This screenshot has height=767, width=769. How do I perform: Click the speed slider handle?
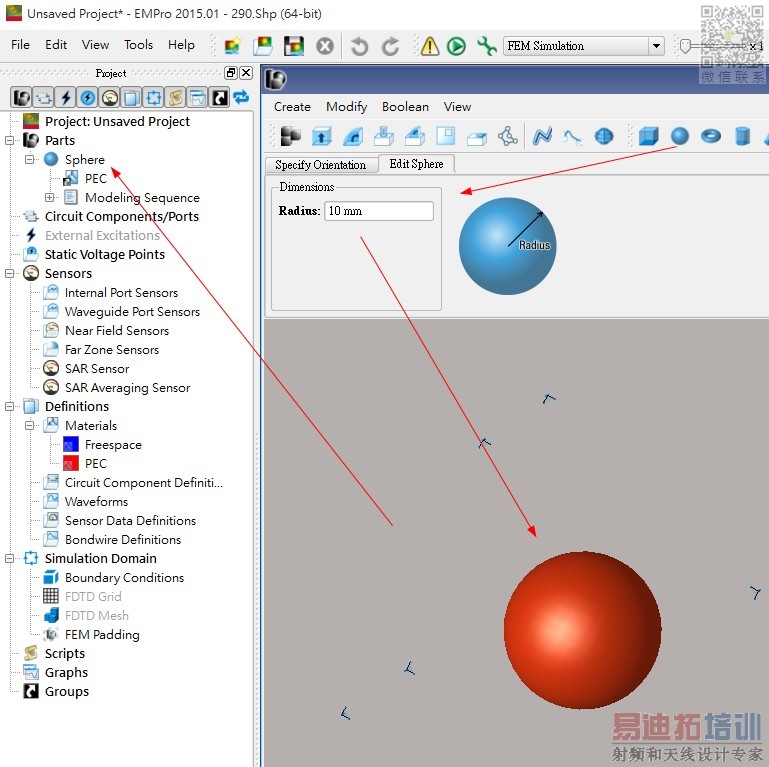coord(685,47)
